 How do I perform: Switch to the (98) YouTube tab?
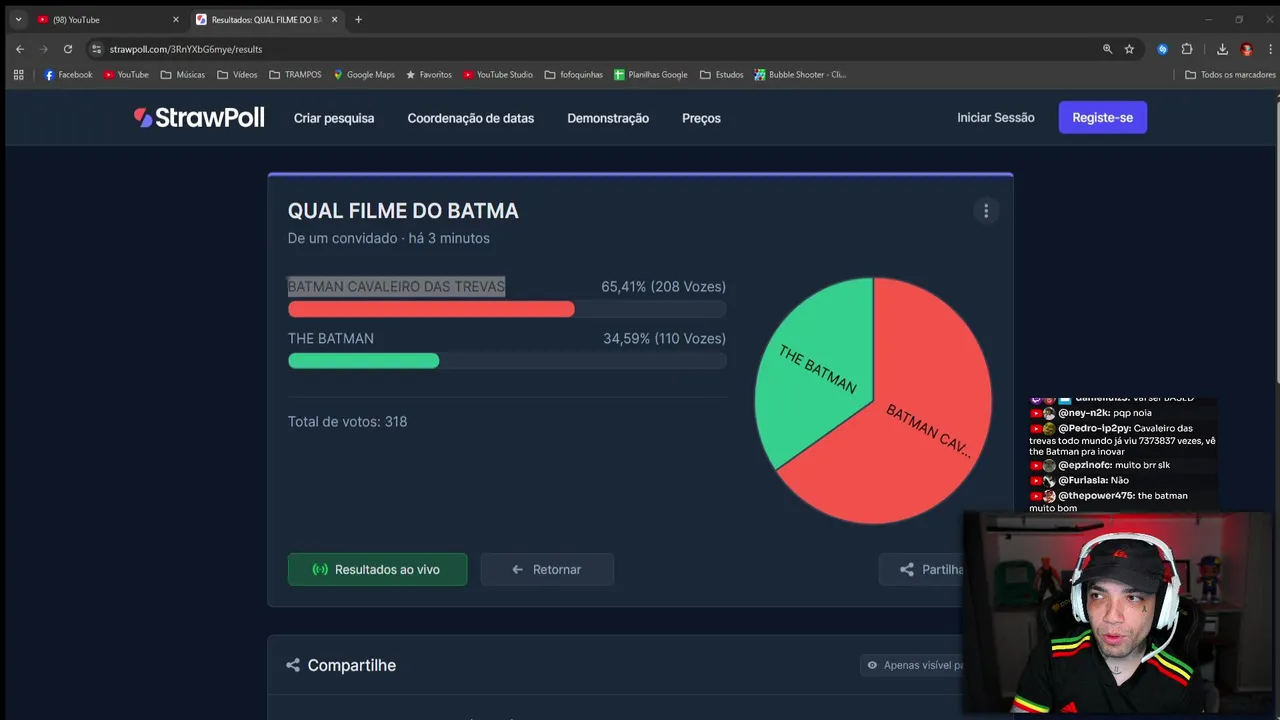(108, 19)
